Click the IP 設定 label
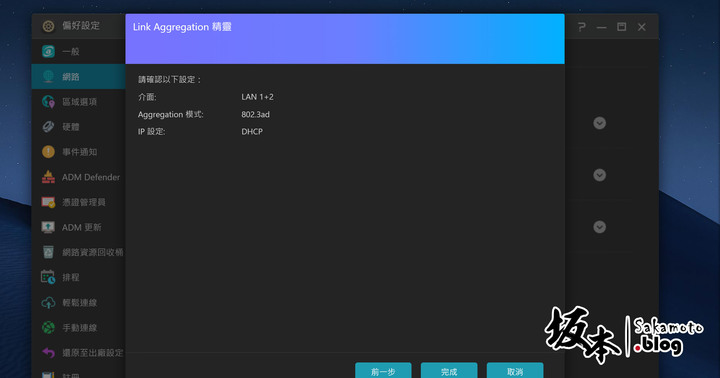Image resolution: width=720 pixels, height=378 pixels. (x=152, y=131)
